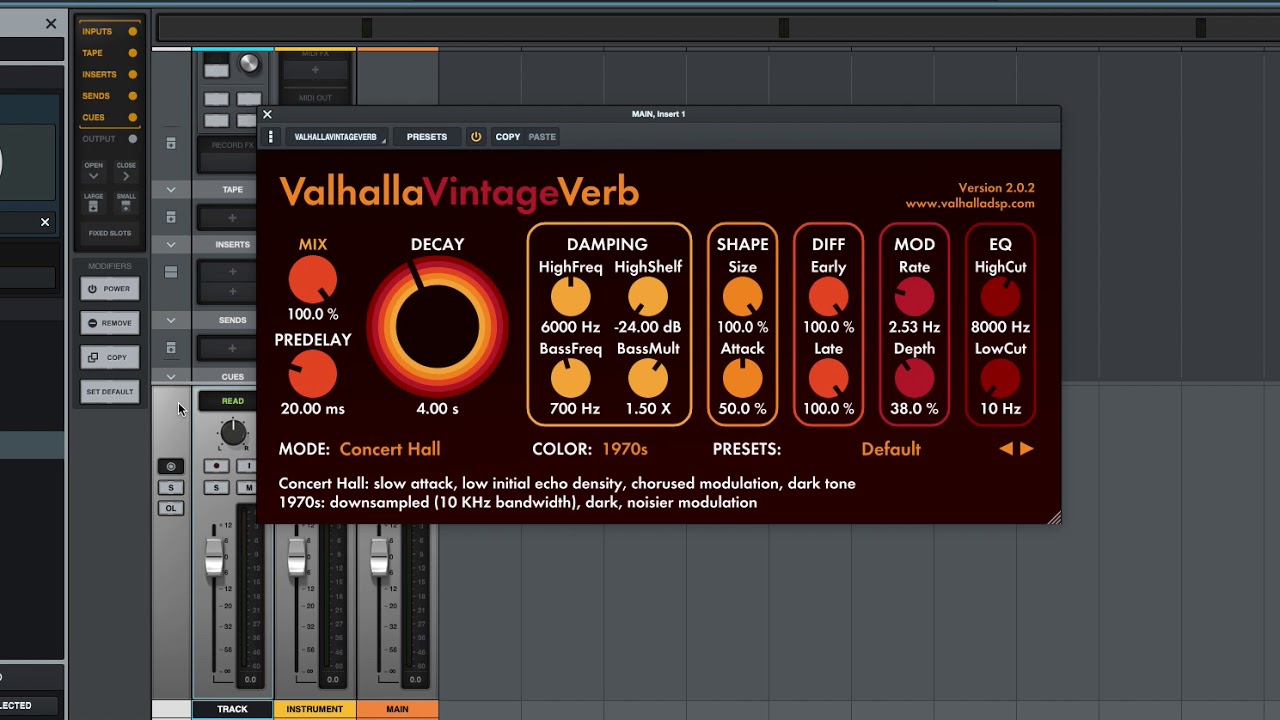Go to the previous preset arrow
1280x720 pixels.
[x=1006, y=449]
